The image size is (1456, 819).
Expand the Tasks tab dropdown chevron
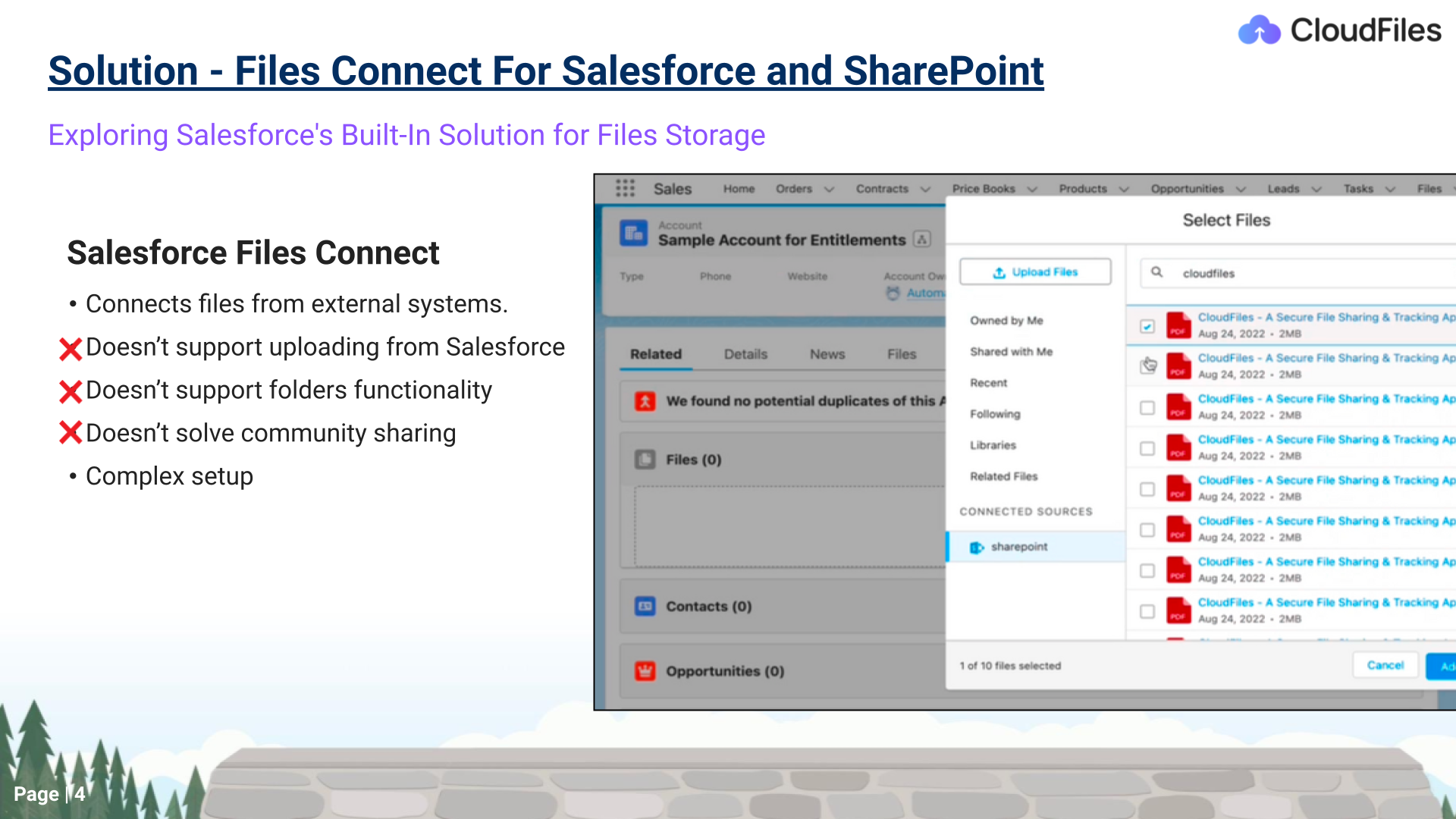pos(1390,190)
